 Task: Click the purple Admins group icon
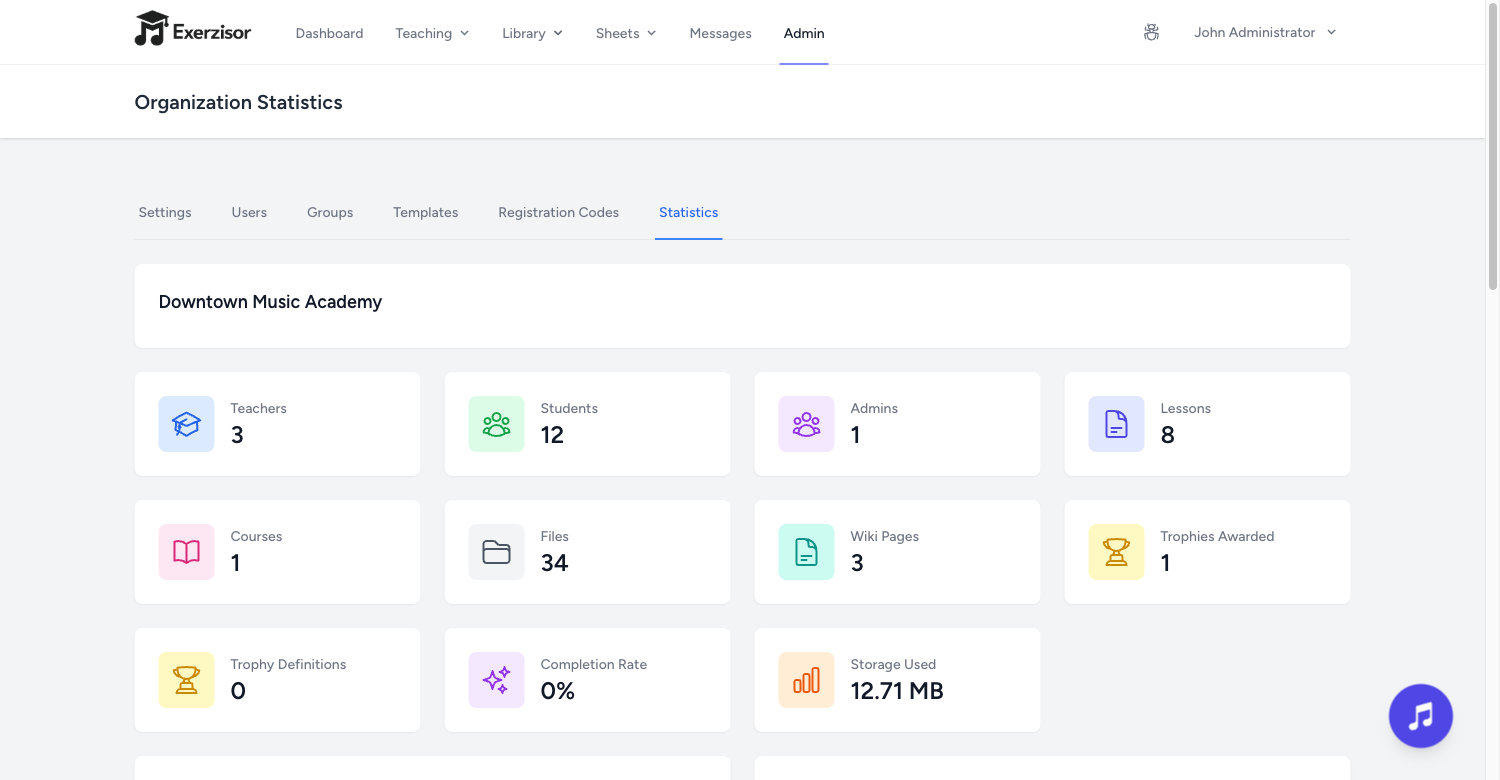point(806,424)
